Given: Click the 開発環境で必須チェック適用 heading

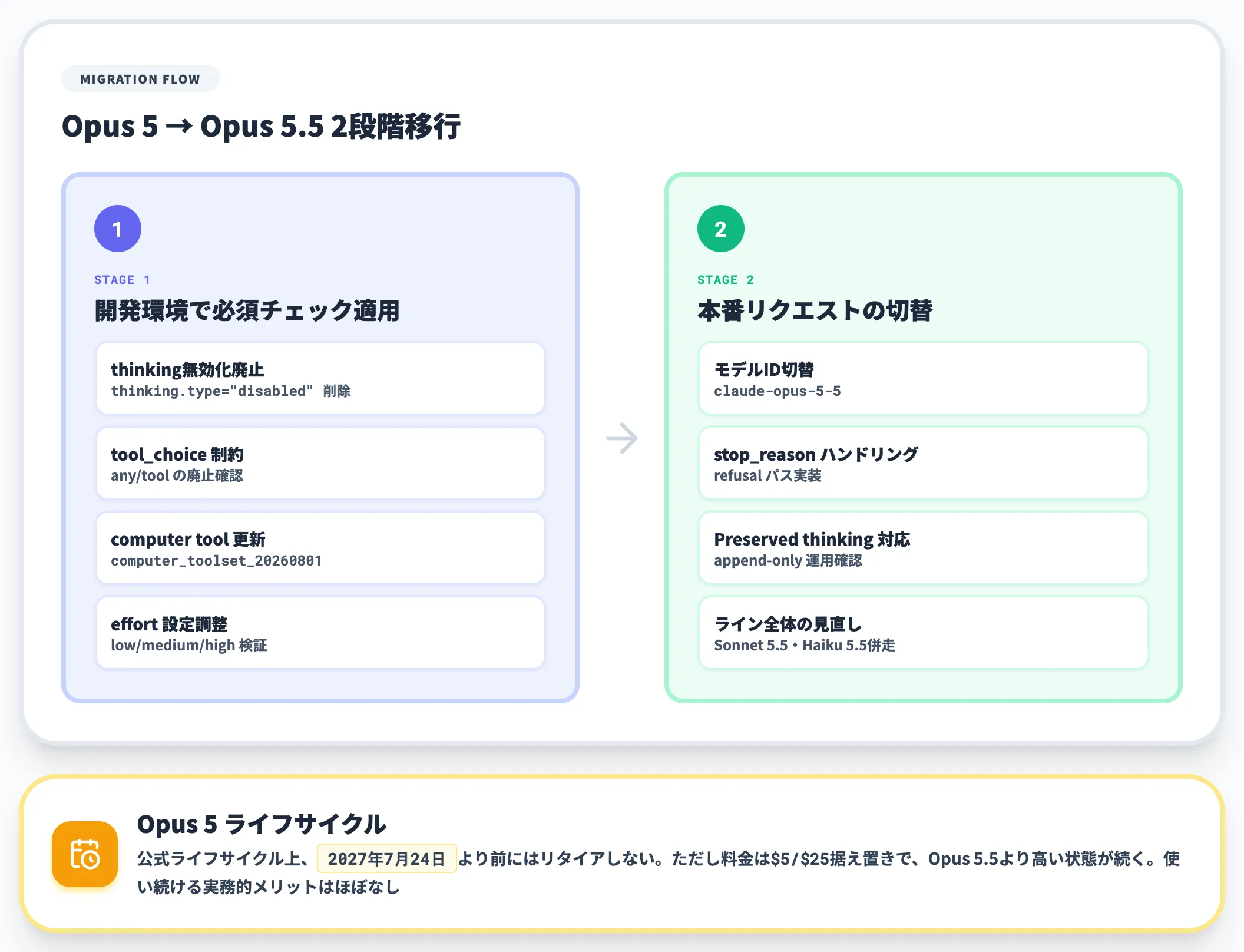Looking at the screenshot, I should pos(247,310).
